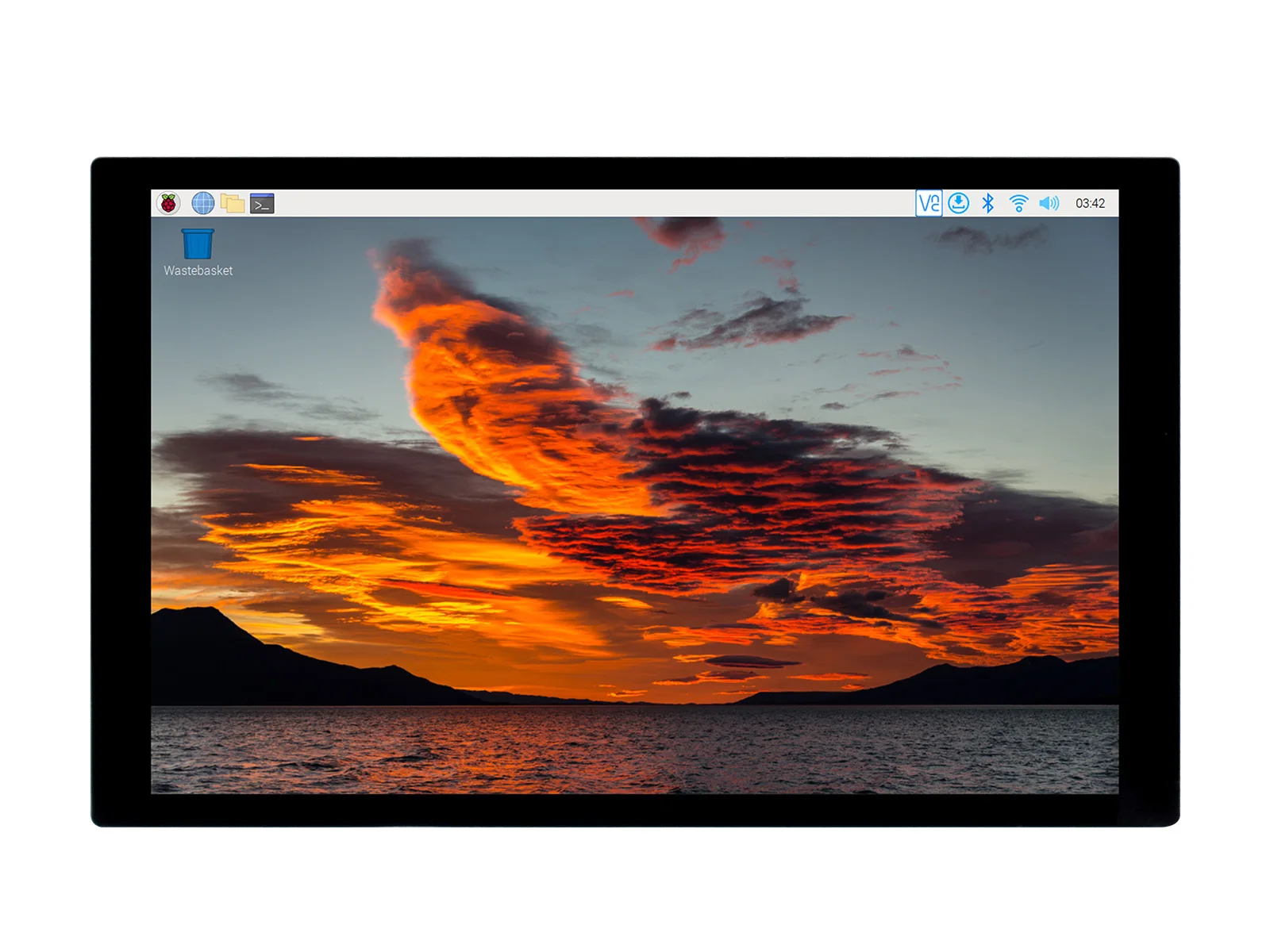Open the Wastebasket on the desktop
Screen dimensions: 1270x952
pos(198,244)
